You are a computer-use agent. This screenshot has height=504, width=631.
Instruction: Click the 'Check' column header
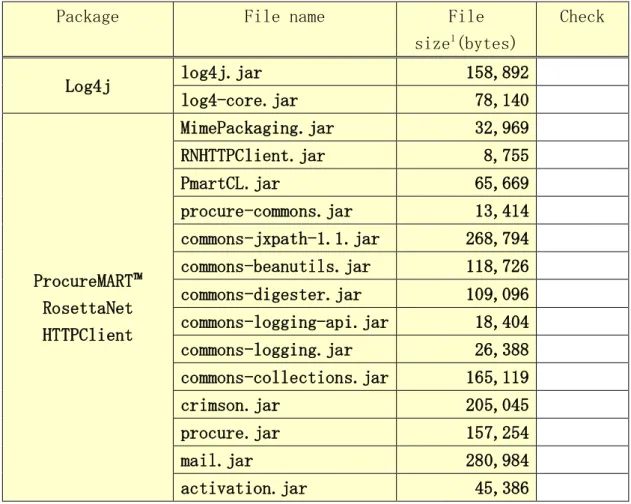(582, 29)
